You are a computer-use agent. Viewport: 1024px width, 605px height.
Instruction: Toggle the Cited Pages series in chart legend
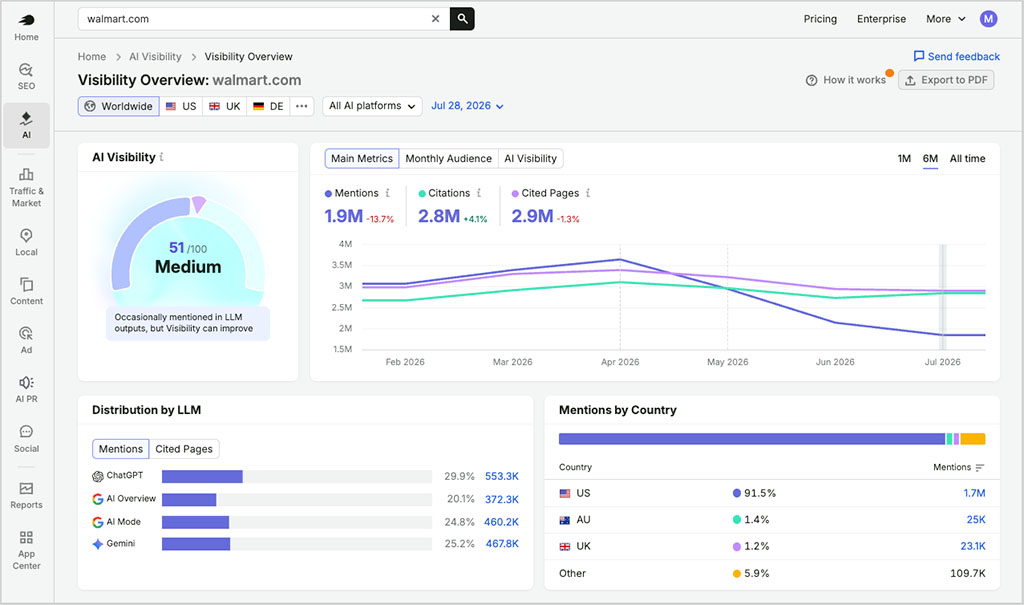tap(545, 193)
